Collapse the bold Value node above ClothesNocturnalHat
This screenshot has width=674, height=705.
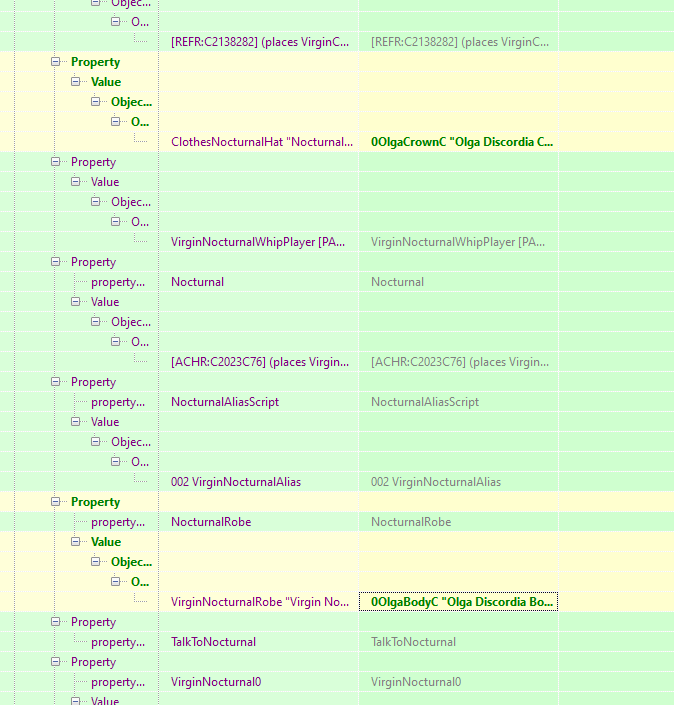coord(76,82)
